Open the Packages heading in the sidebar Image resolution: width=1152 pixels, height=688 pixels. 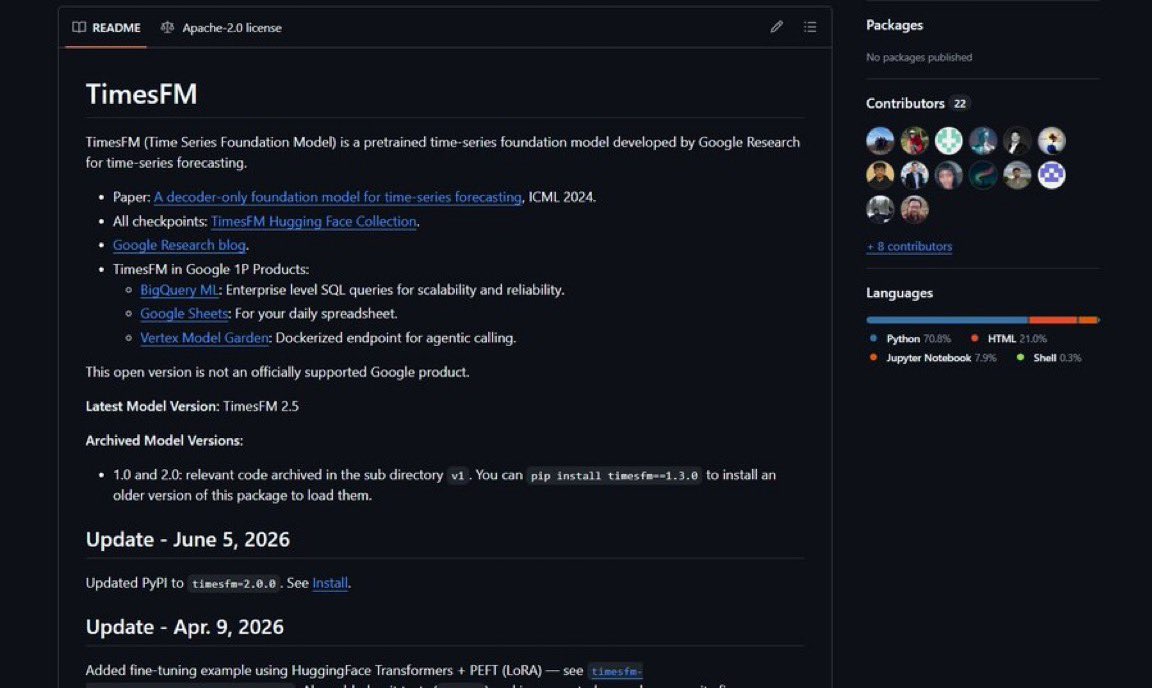click(894, 25)
